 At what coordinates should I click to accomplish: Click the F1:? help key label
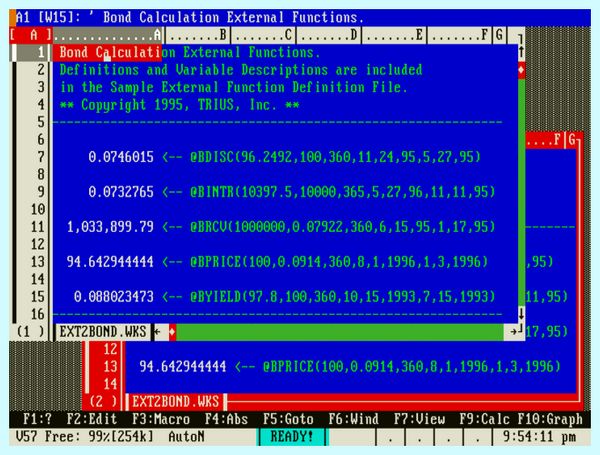(37, 419)
